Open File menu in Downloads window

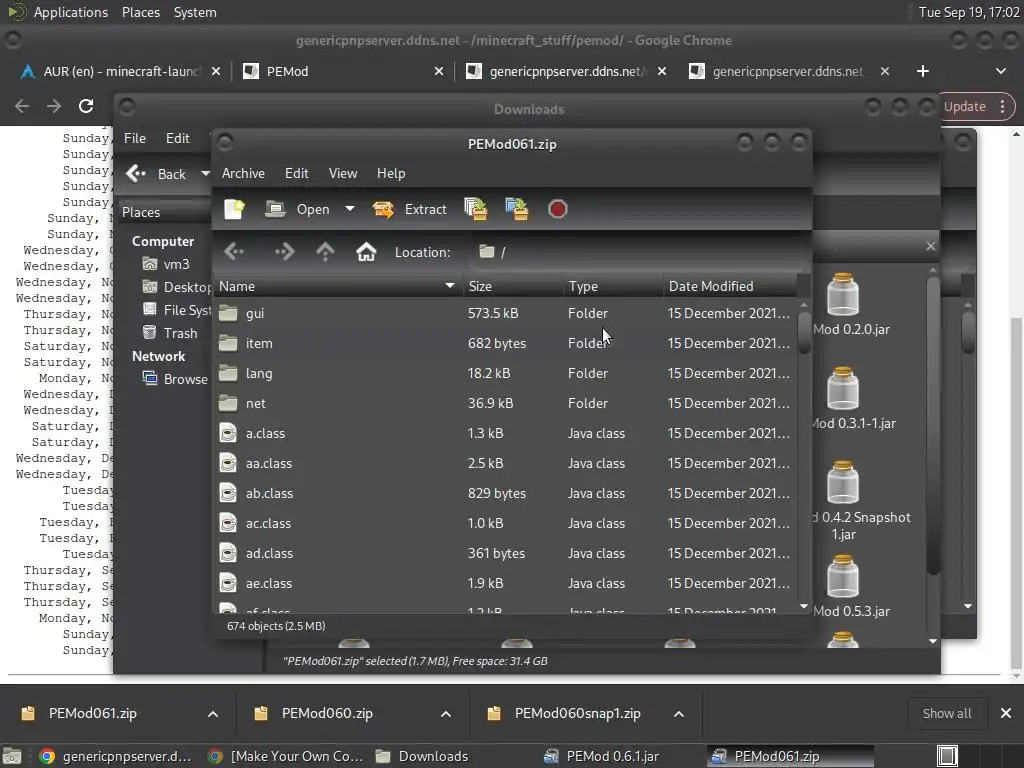pyautogui.click(x=135, y=138)
